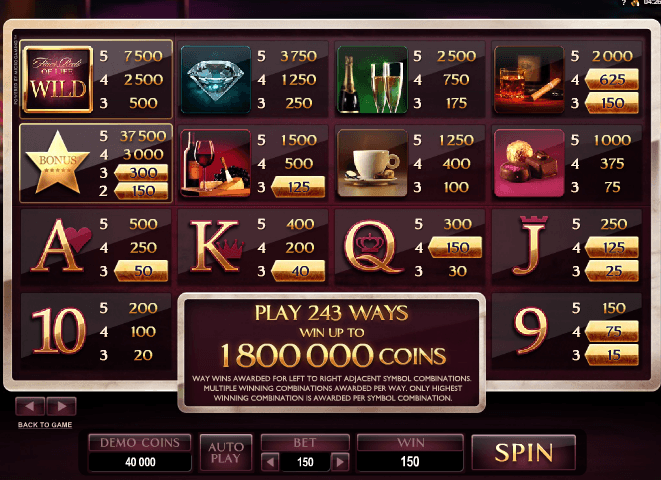Click the Ace with heart symbol
661x480 pixels.
click(61, 246)
